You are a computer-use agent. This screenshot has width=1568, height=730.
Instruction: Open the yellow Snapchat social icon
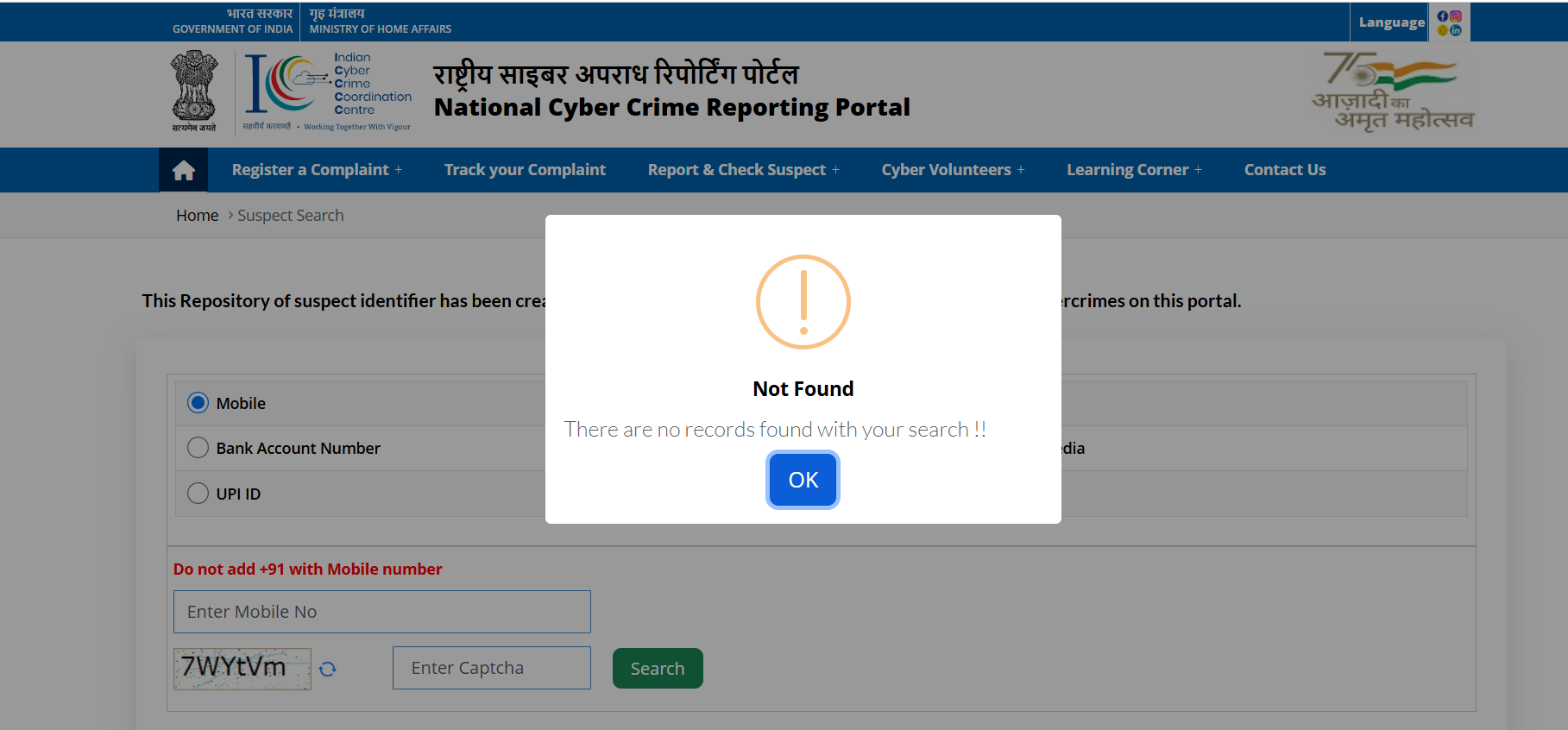point(1443,30)
